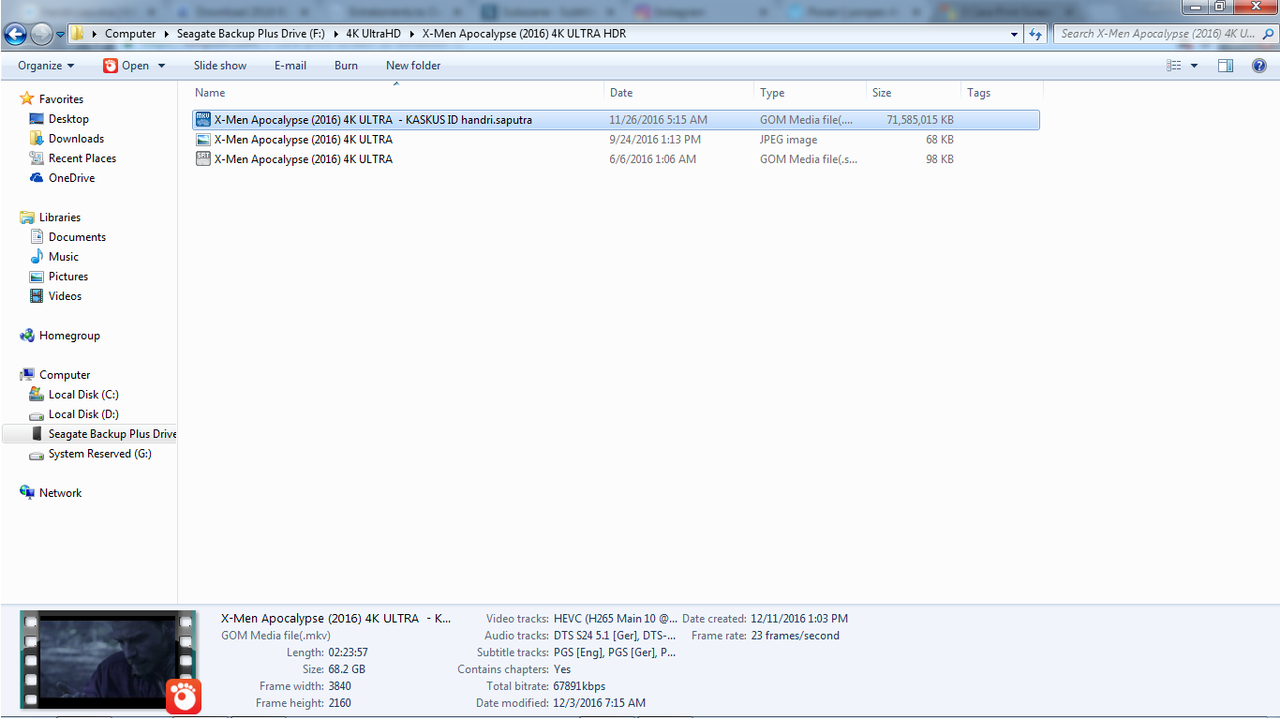Click Computer in the address path
The height and width of the screenshot is (720, 1280).
point(130,33)
